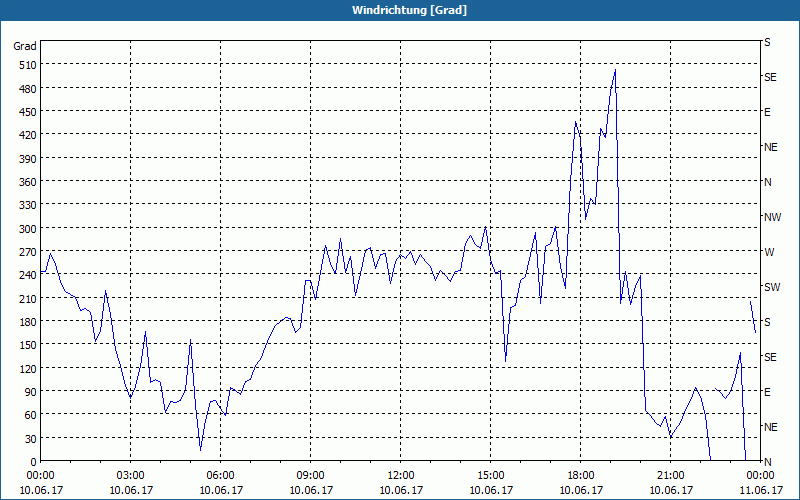
Task: Click the chart title Windrichtung [Grad]
Action: (x=409, y=10)
